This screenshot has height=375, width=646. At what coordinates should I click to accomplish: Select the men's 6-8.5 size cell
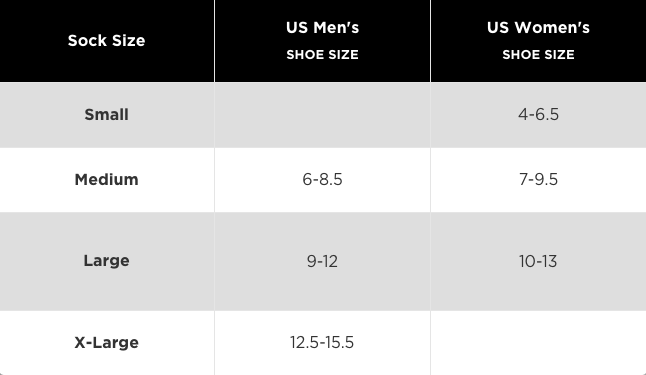(322, 180)
